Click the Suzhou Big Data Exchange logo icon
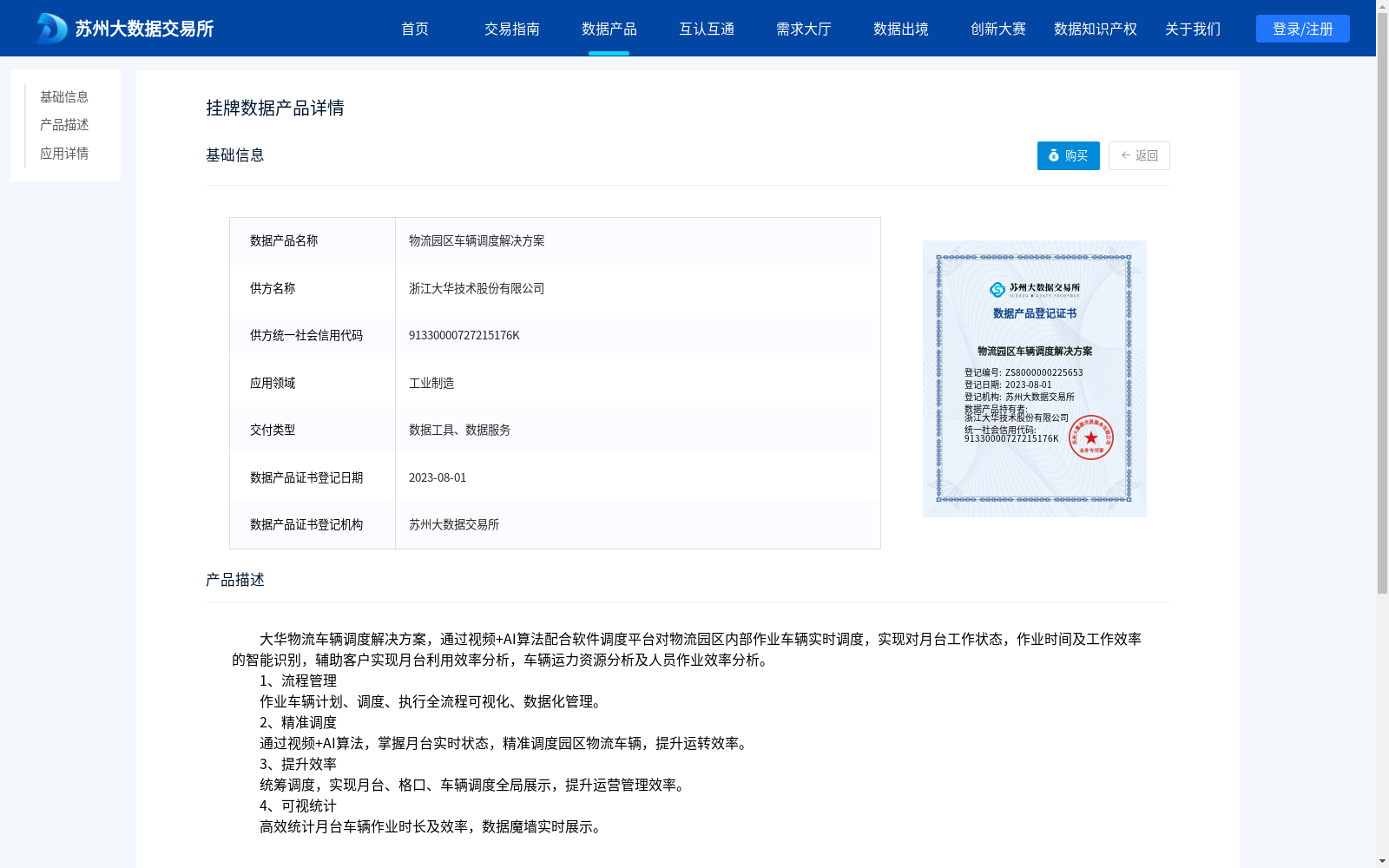The height and width of the screenshot is (868, 1389). pos(52,29)
